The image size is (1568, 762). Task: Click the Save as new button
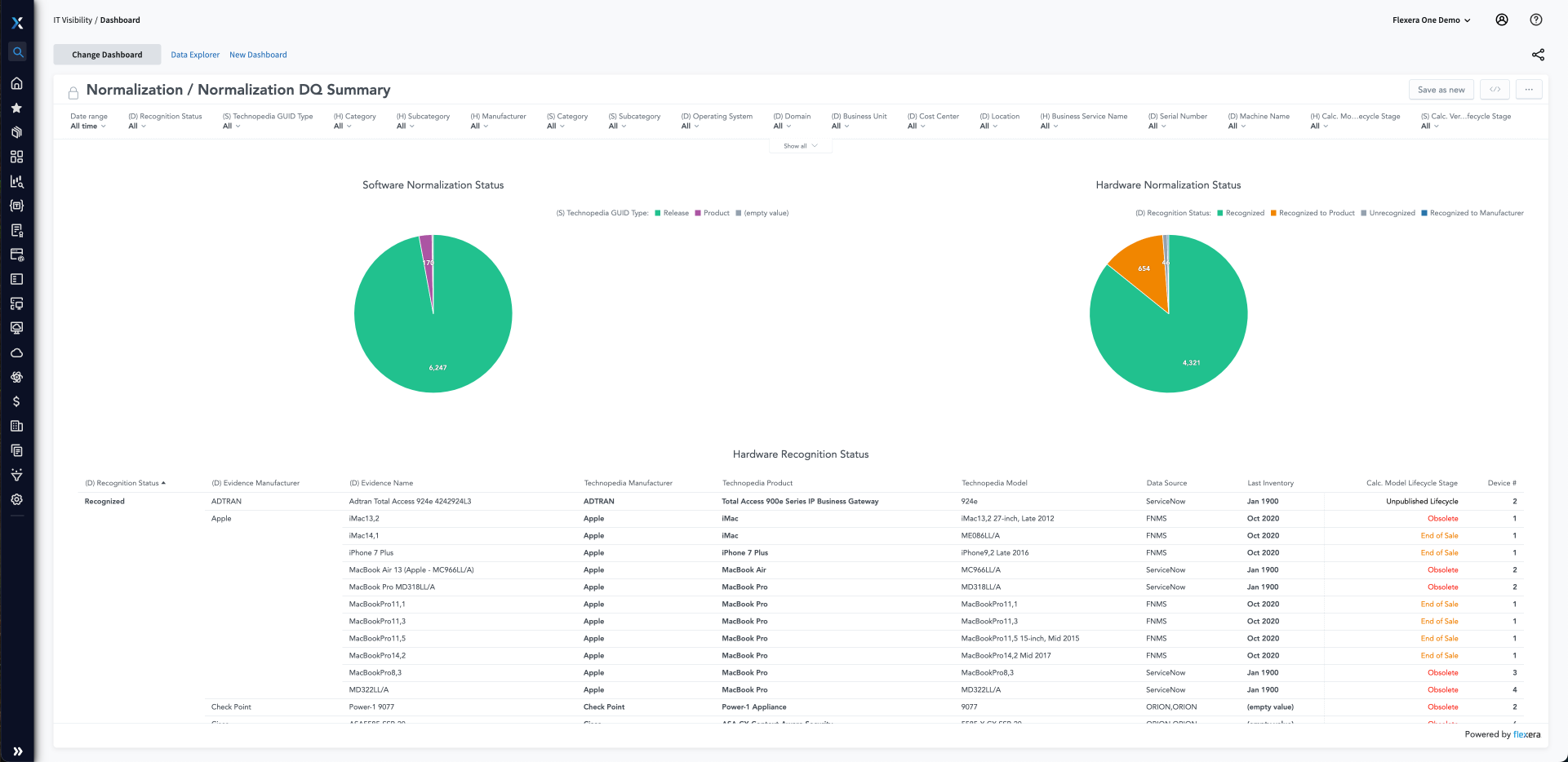tap(1441, 90)
